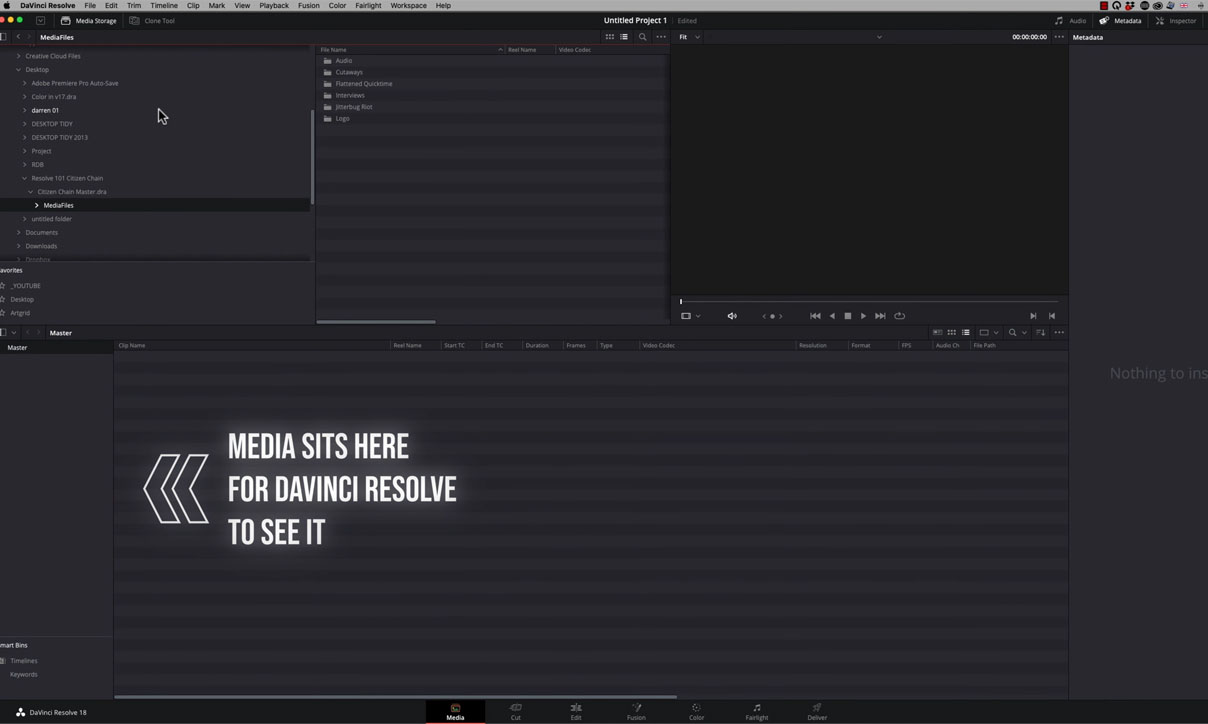Open the Fusion menu
1208x724 pixels.
[309, 6]
